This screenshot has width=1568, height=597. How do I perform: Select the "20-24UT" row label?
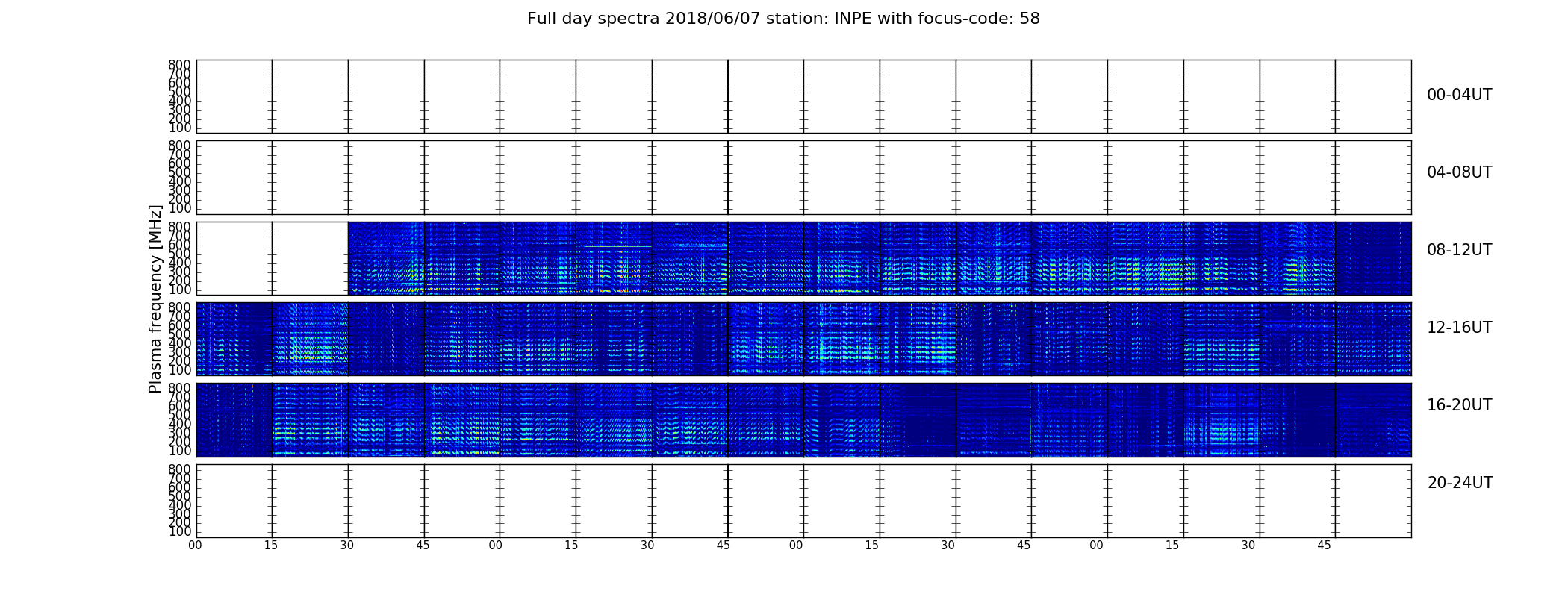1460,483
